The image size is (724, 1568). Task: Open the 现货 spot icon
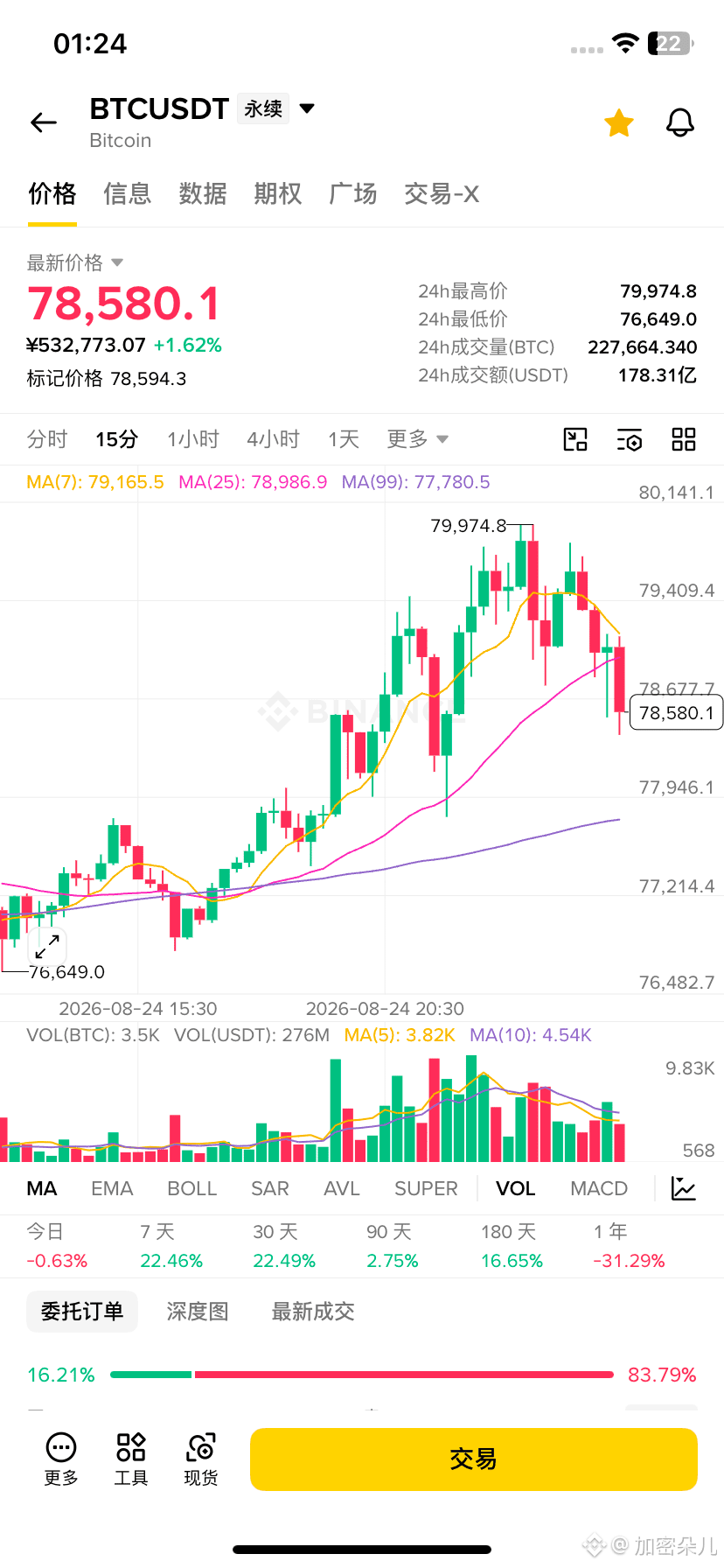pyautogui.click(x=201, y=1459)
